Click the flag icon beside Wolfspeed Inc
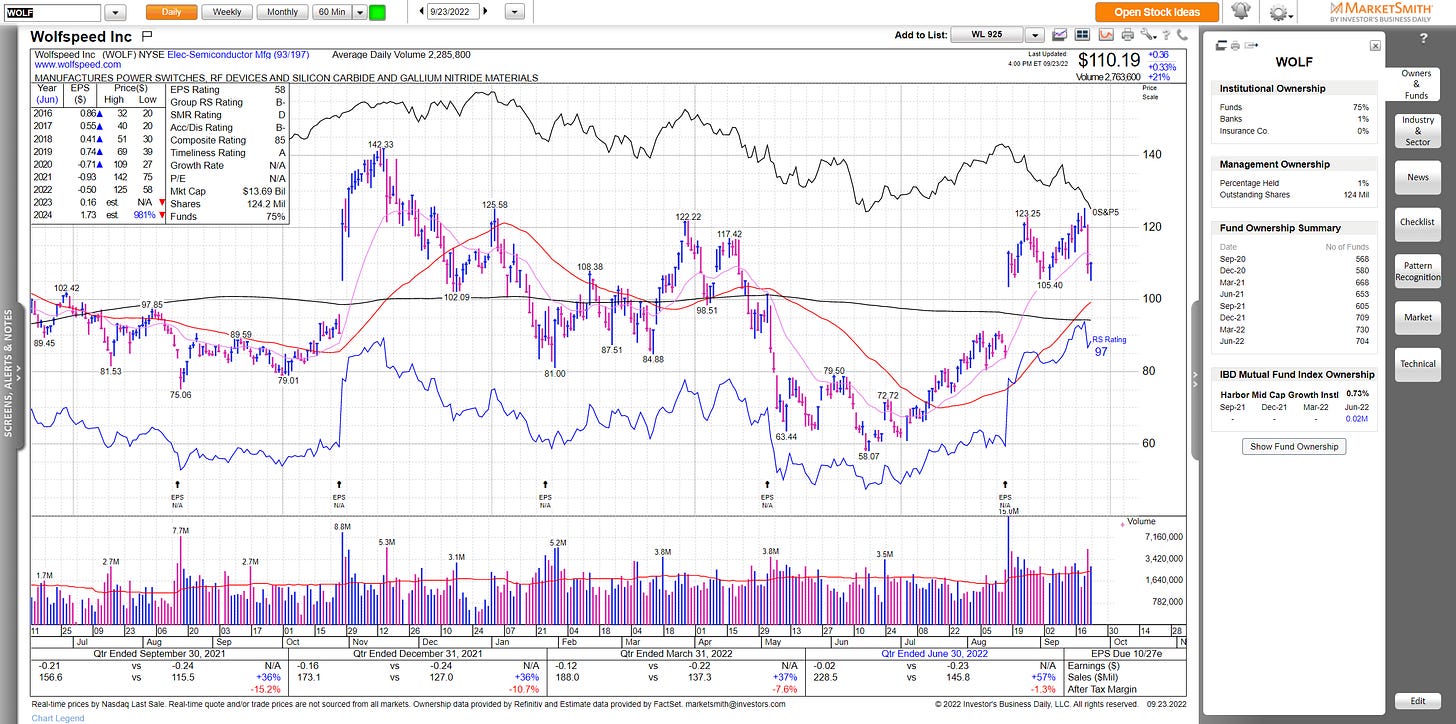 point(147,35)
